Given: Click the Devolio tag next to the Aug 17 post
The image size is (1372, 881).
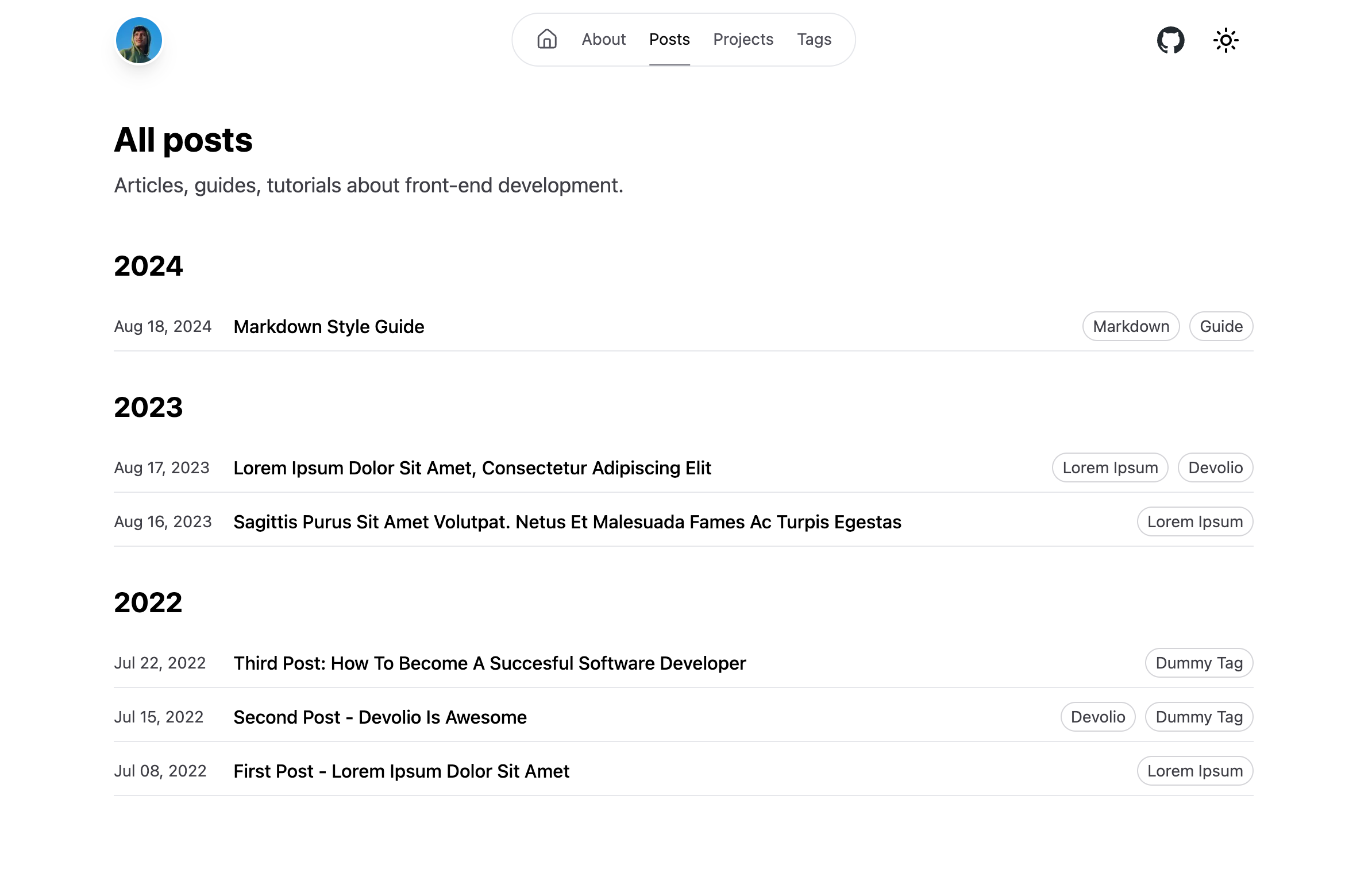Looking at the screenshot, I should (x=1215, y=467).
